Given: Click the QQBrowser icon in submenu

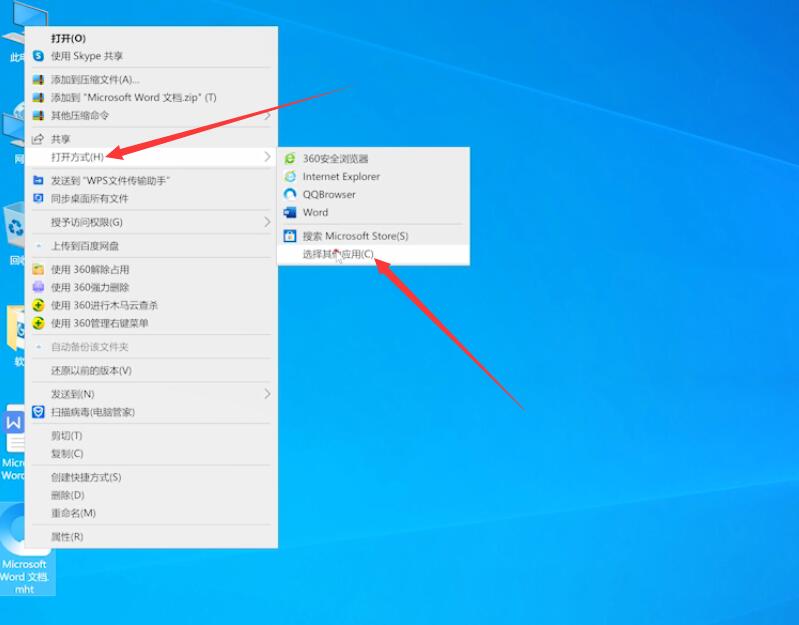Looking at the screenshot, I should click(x=290, y=194).
